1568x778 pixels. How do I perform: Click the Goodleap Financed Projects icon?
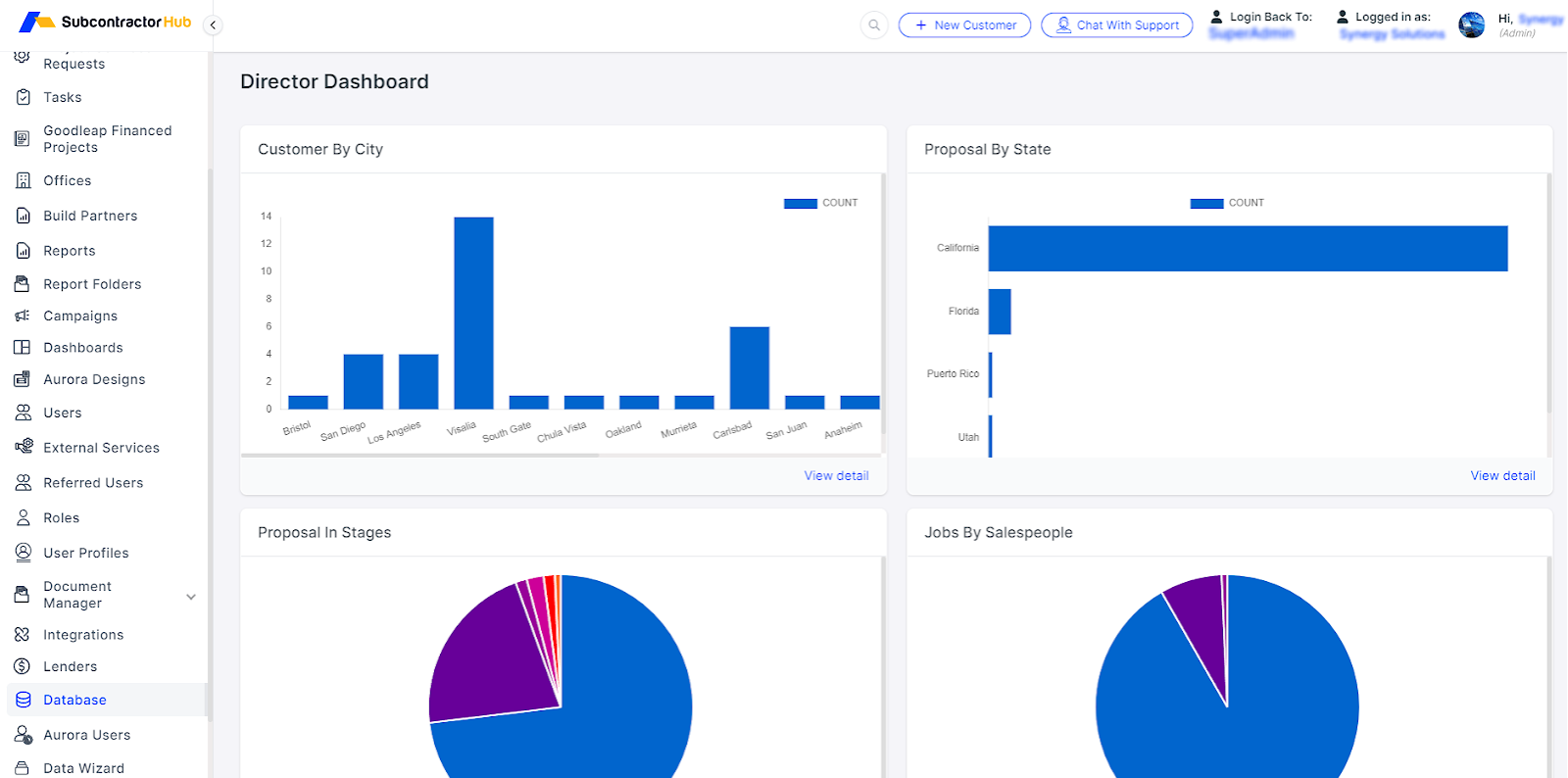point(23,139)
